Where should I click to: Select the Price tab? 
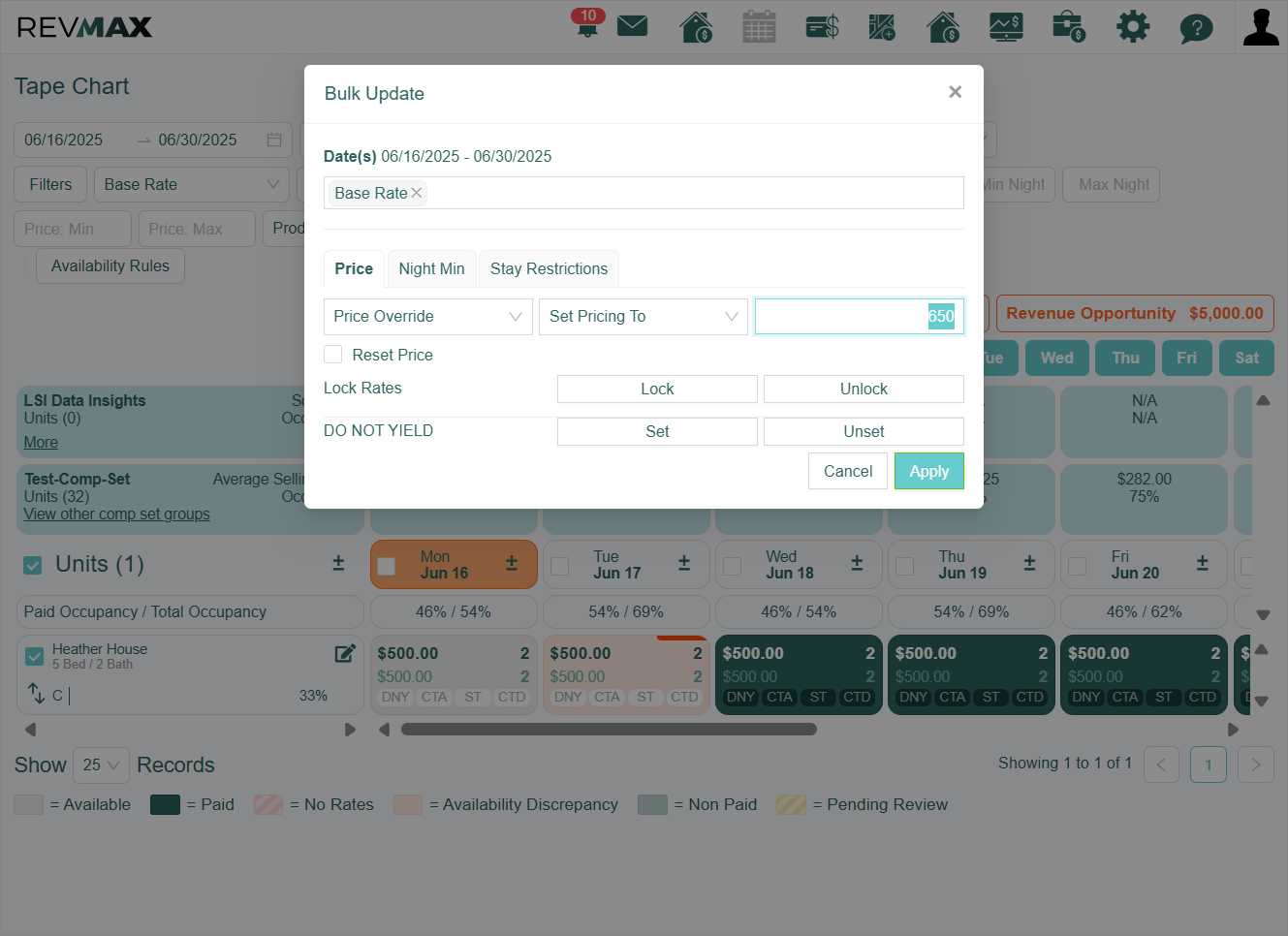pos(354,268)
